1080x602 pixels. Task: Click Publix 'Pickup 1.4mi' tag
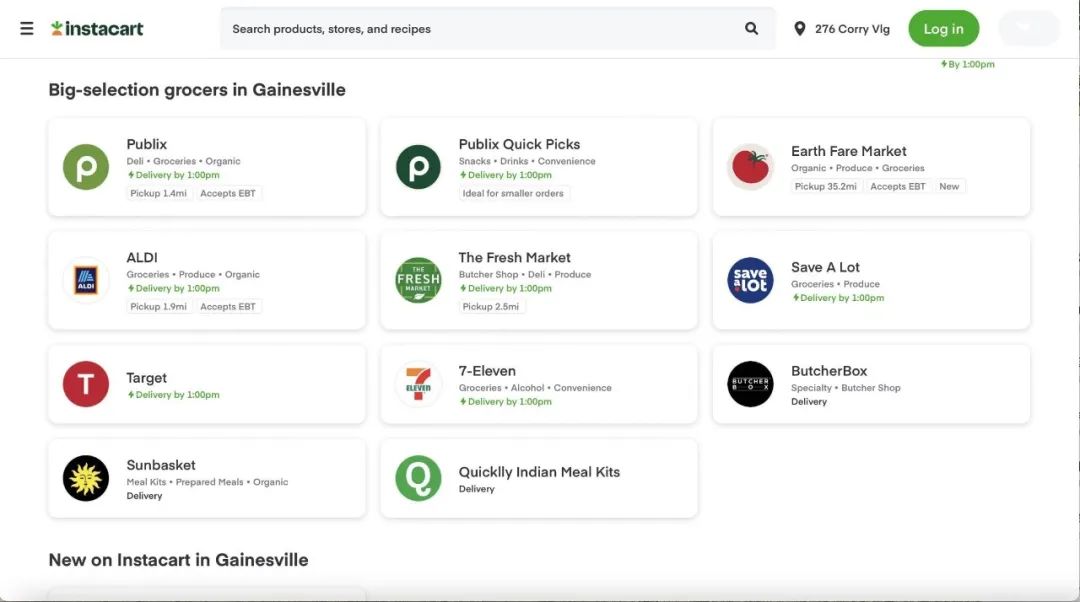[x=158, y=194]
